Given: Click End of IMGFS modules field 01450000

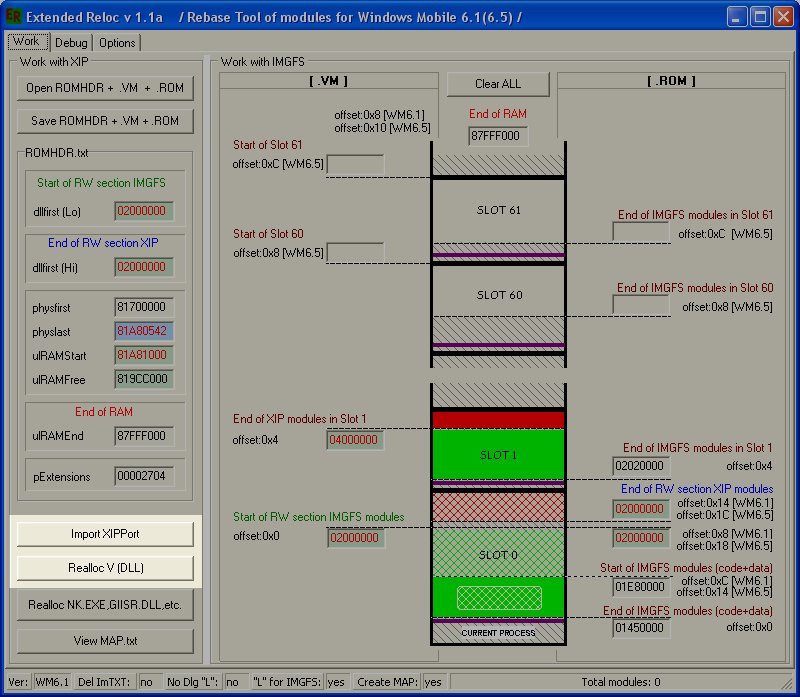Looking at the screenshot, I should pyautogui.click(x=641, y=628).
